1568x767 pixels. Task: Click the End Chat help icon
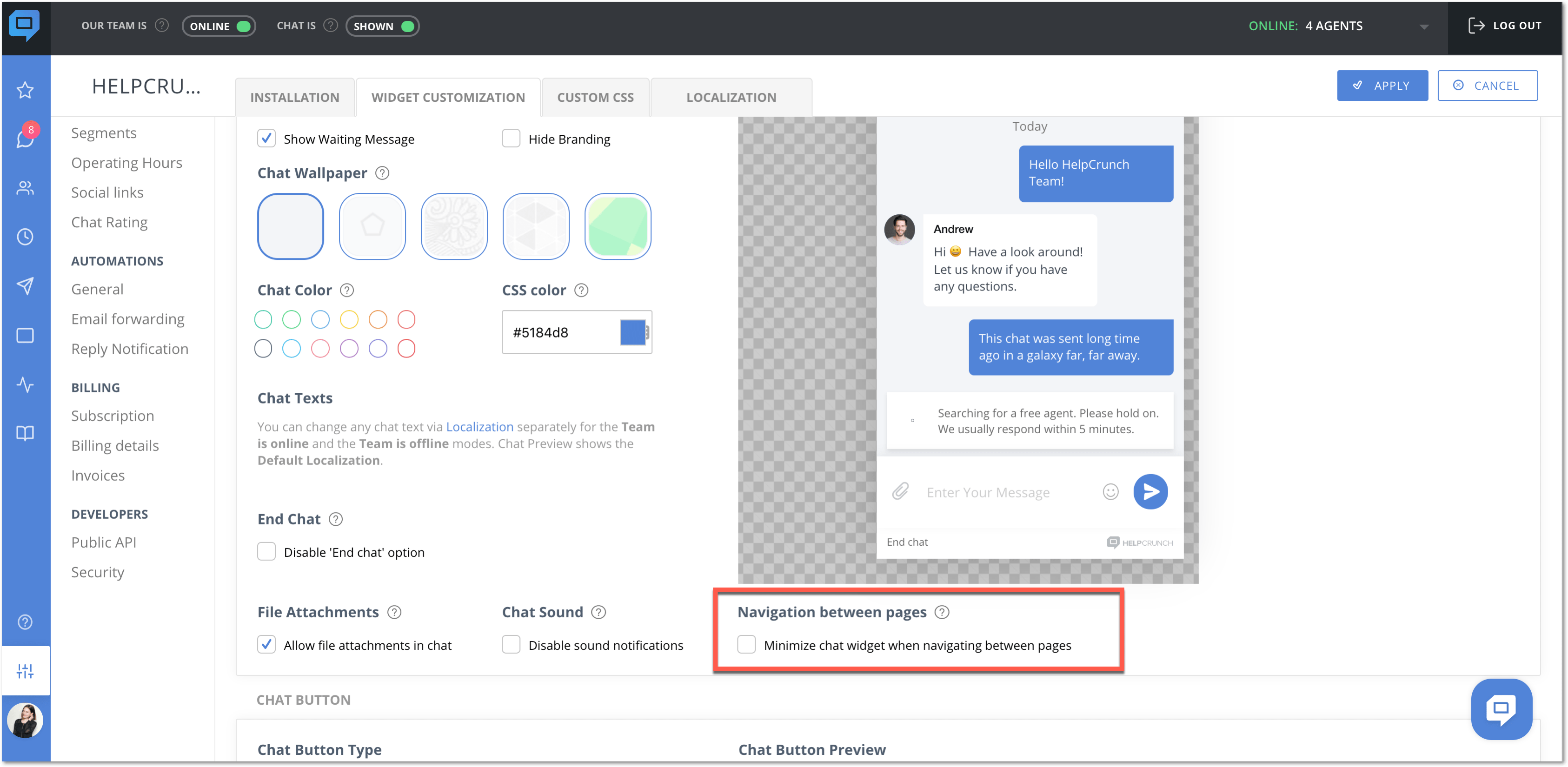pos(335,519)
